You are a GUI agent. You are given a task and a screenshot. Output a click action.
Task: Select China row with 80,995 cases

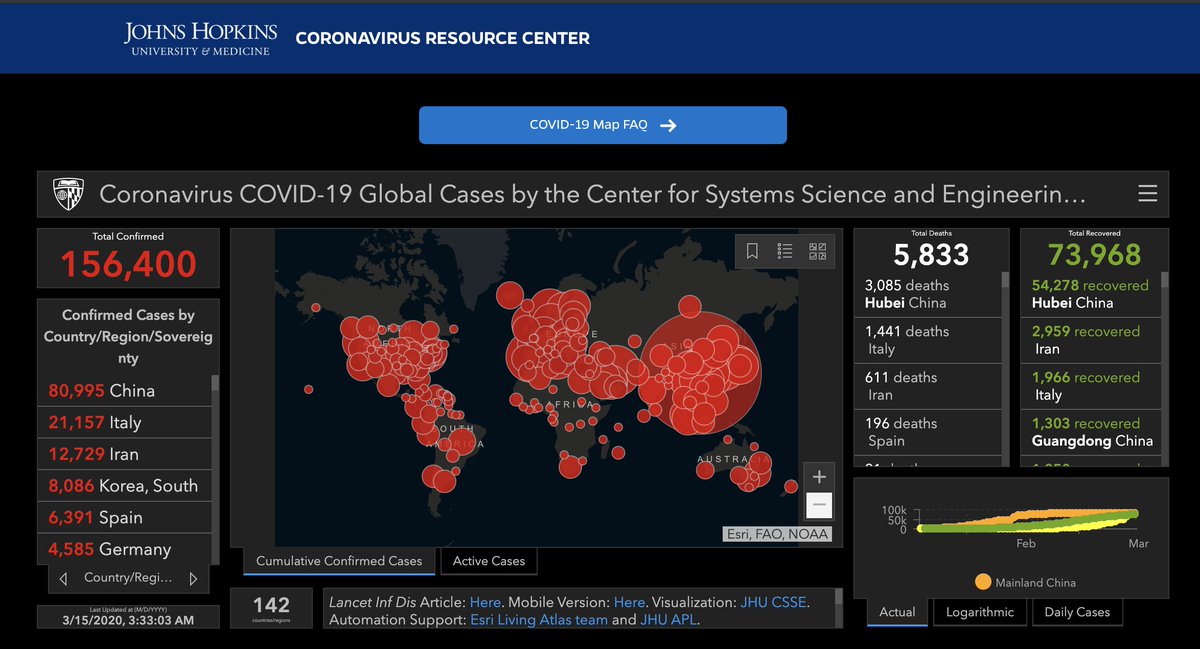tap(124, 390)
